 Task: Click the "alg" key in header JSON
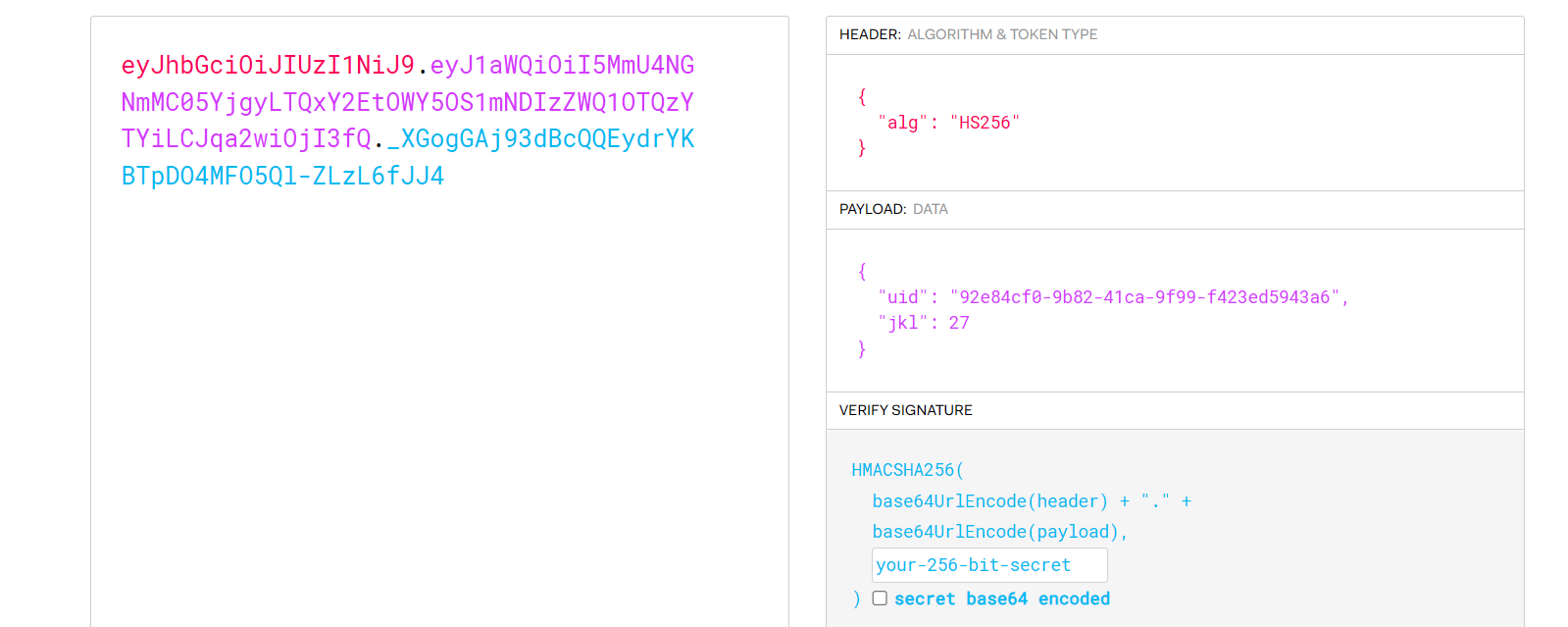(902, 123)
